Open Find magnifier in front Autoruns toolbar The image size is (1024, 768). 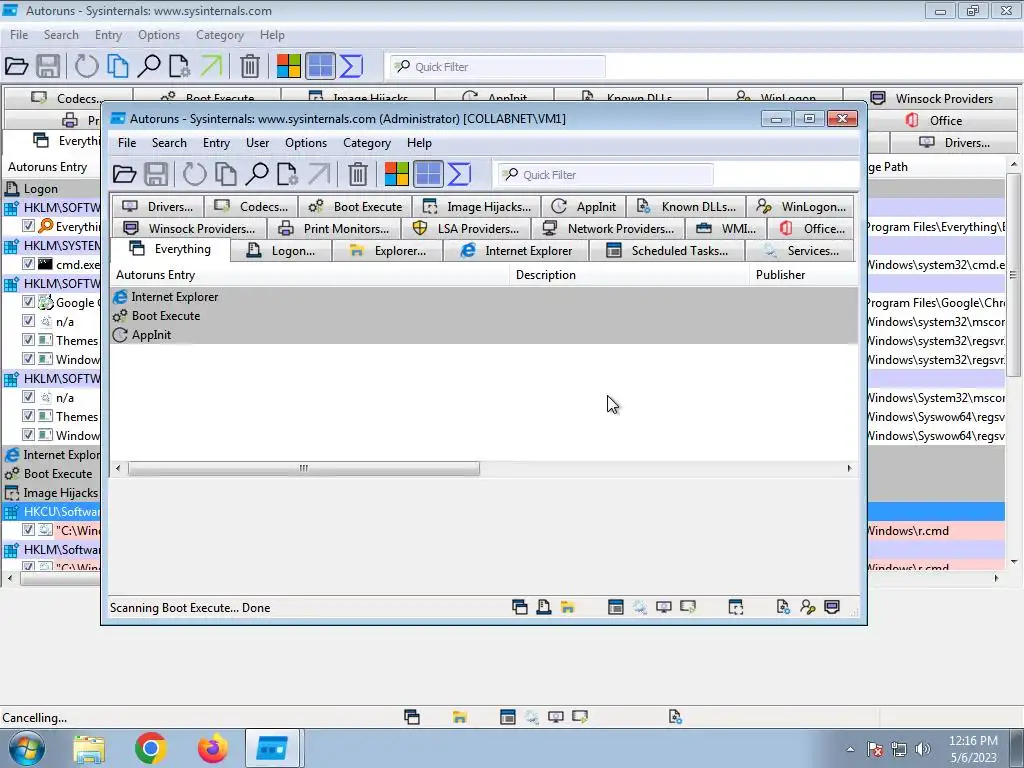257,174
